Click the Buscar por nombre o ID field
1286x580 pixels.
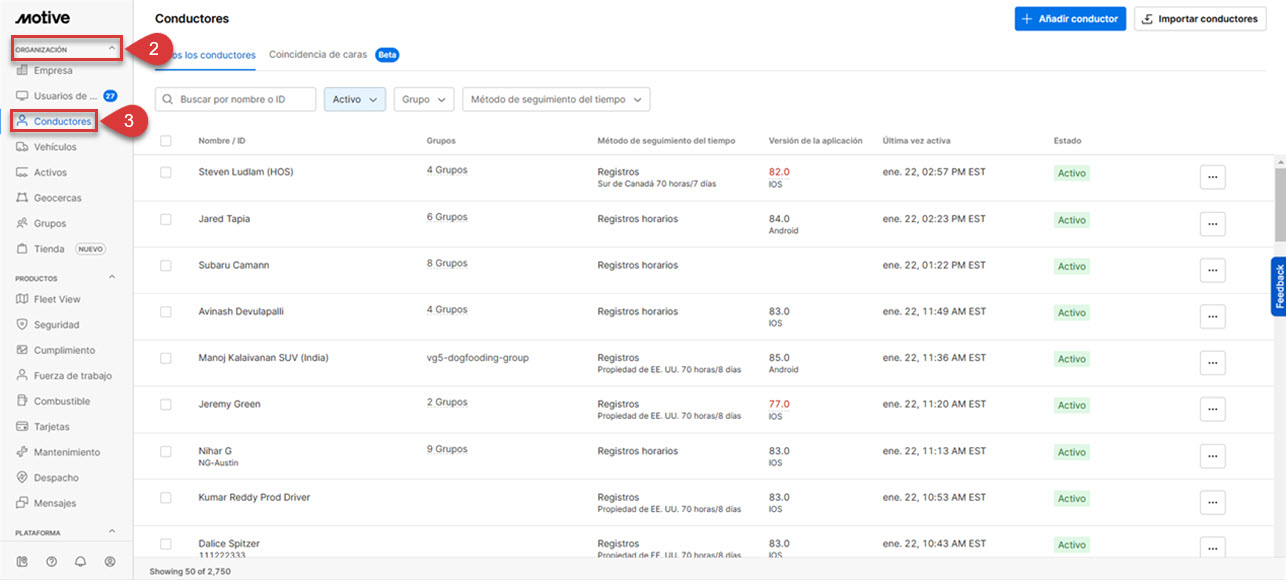[x=245, y=100]
